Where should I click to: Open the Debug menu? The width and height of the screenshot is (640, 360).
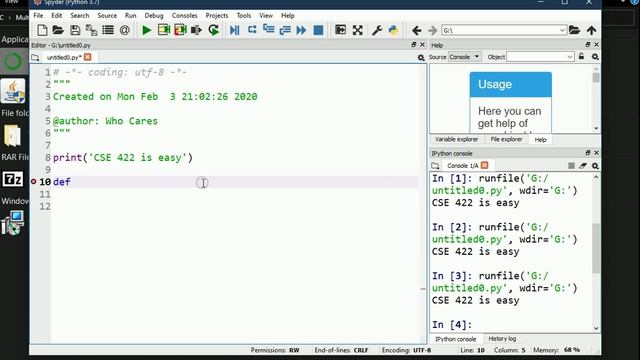(154, 16)
